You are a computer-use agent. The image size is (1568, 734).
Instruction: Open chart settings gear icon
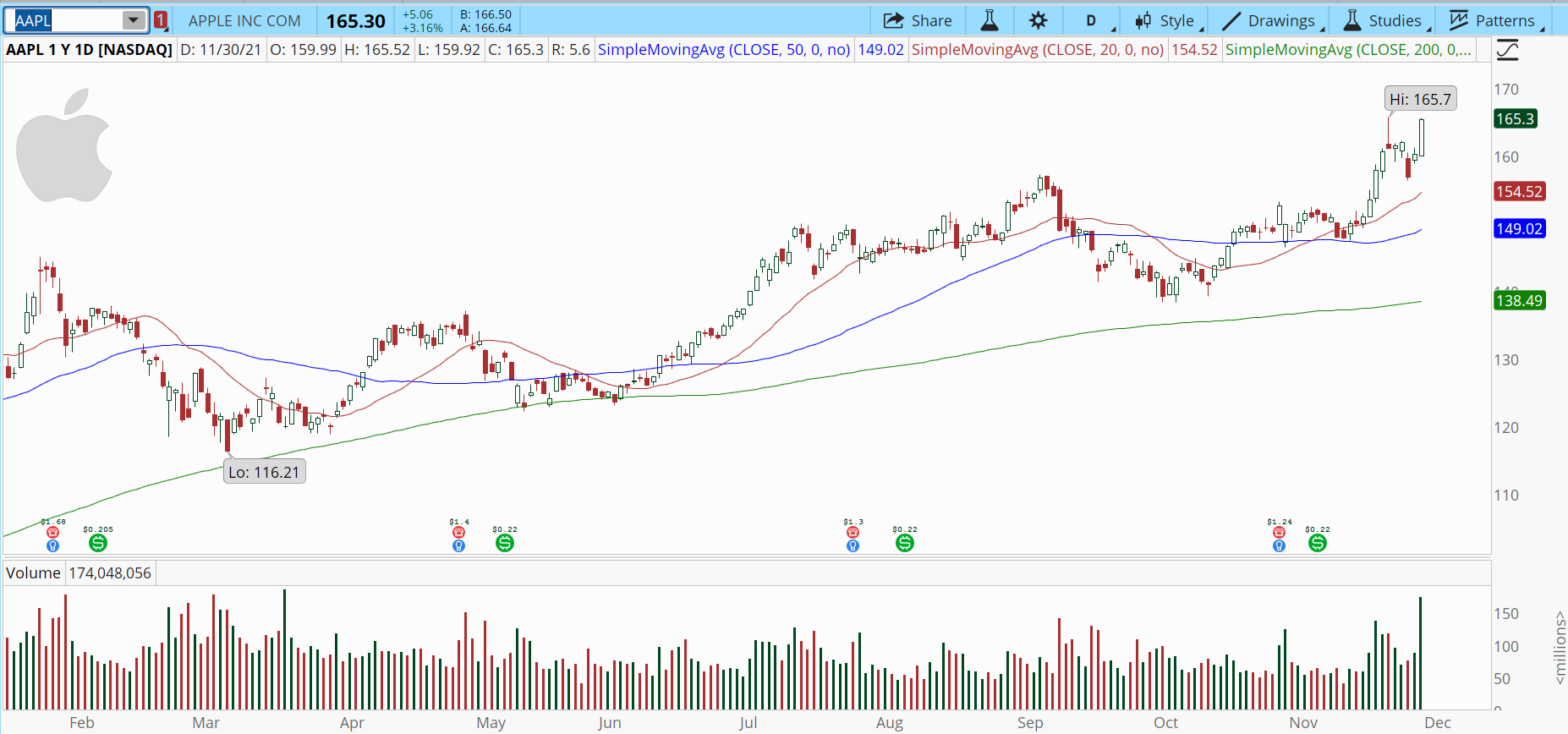point(1039,20)
